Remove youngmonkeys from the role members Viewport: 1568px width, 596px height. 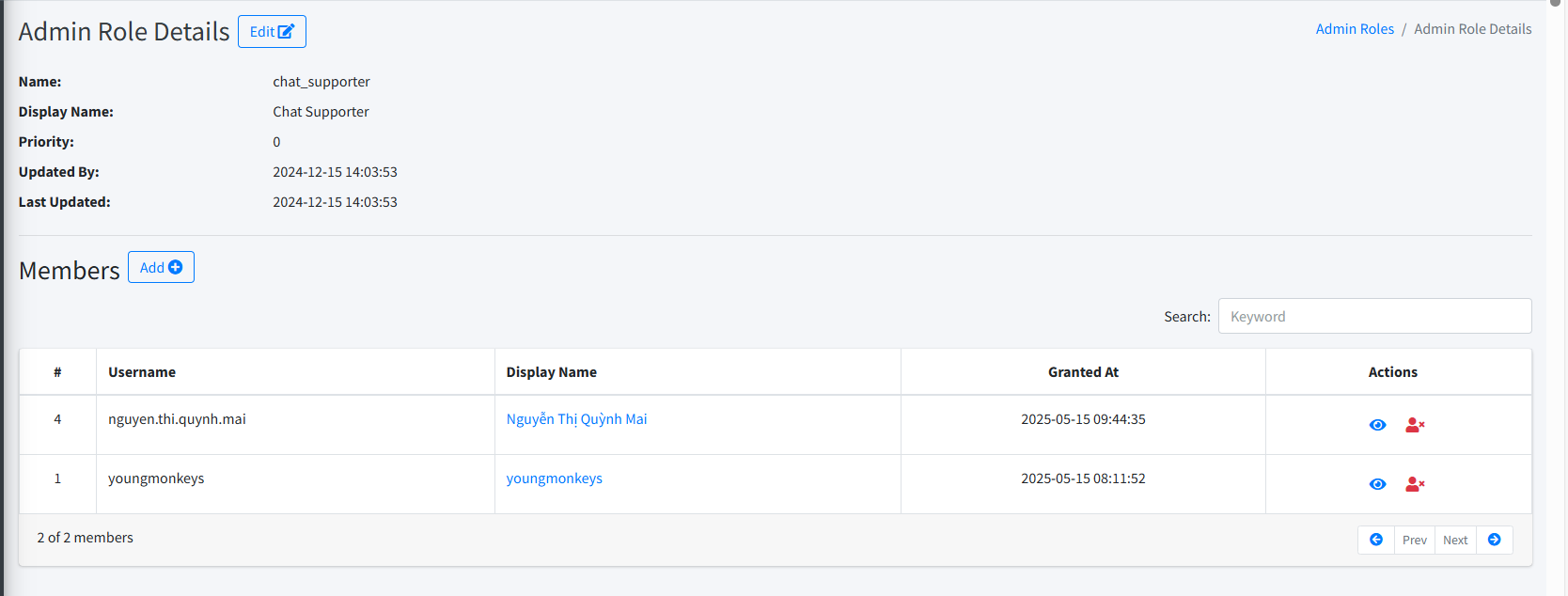tap(1415, 484)
